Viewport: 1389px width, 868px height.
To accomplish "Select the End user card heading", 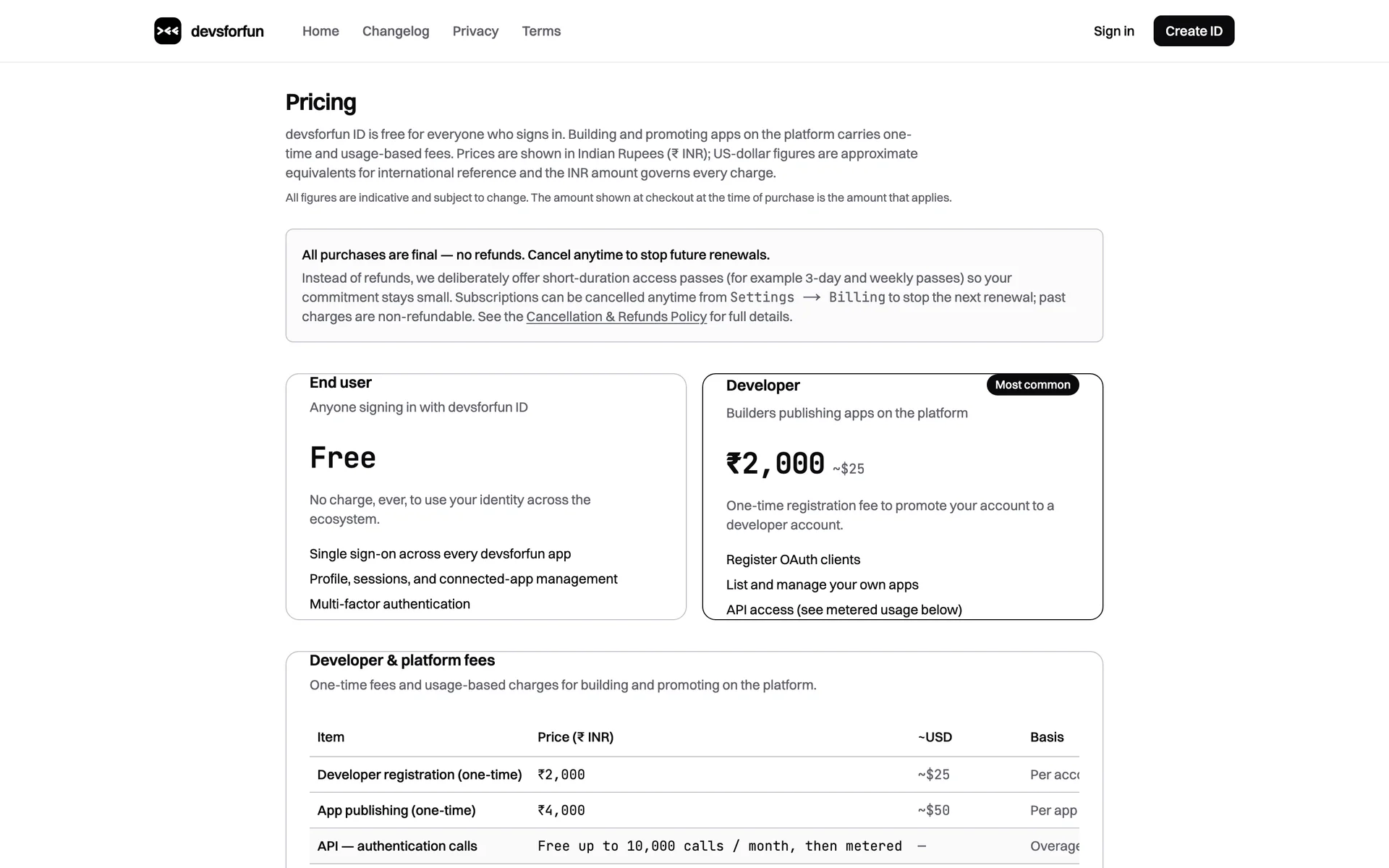I will 340,383.
